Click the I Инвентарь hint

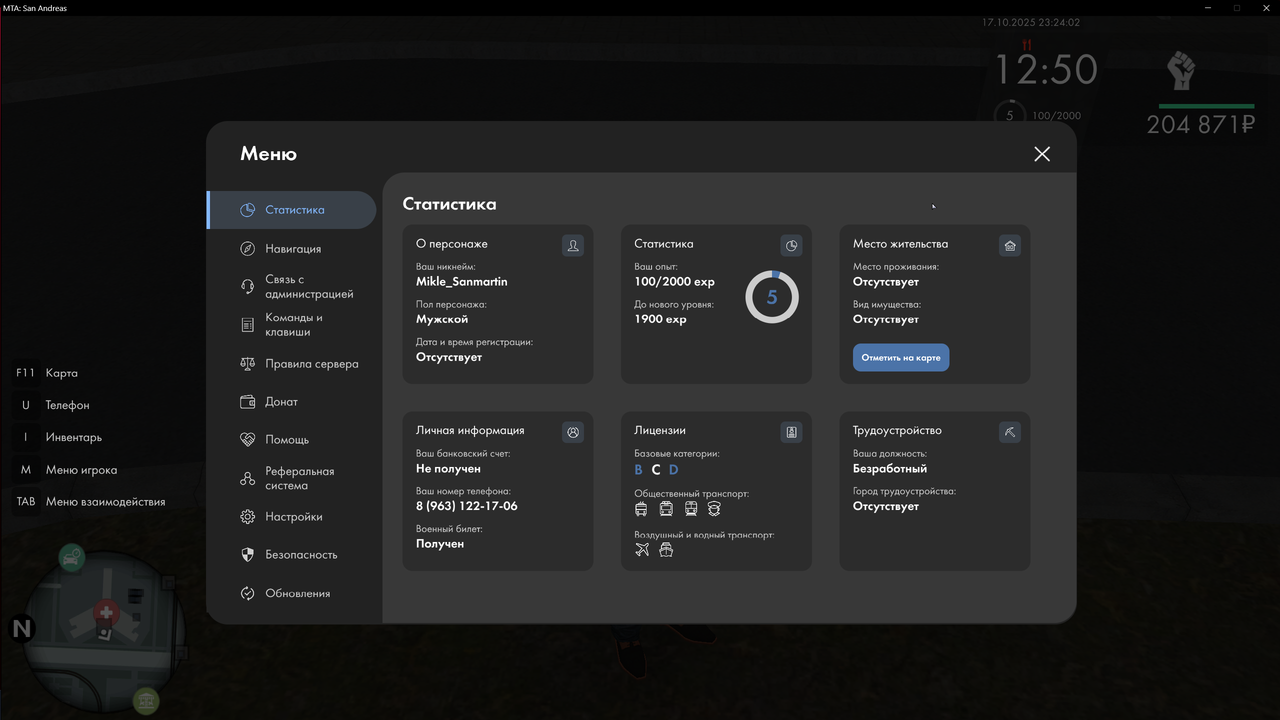[x=58, y=437]
